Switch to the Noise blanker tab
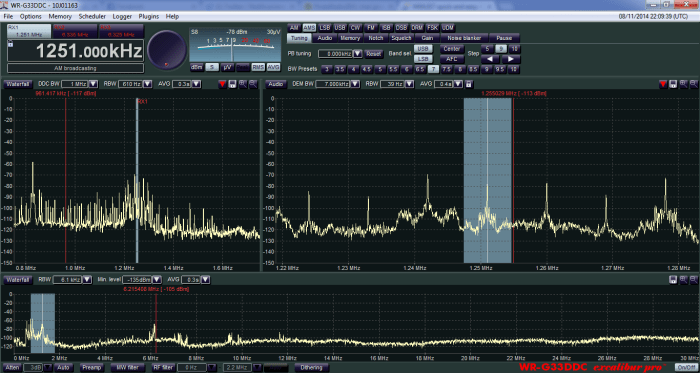The width and height of the screenshot is (700, 373). 464,38
